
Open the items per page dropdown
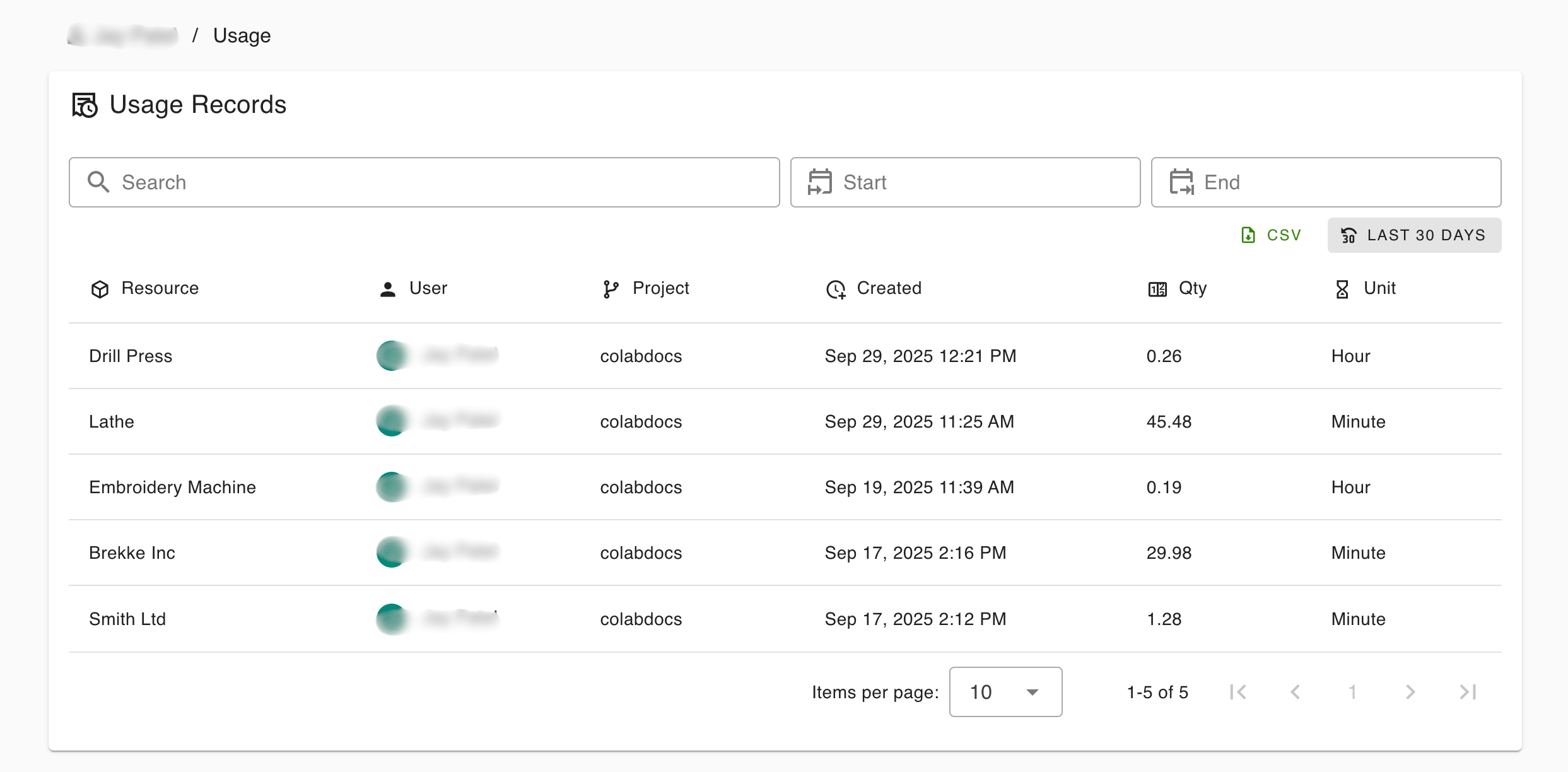(1005, 692)
